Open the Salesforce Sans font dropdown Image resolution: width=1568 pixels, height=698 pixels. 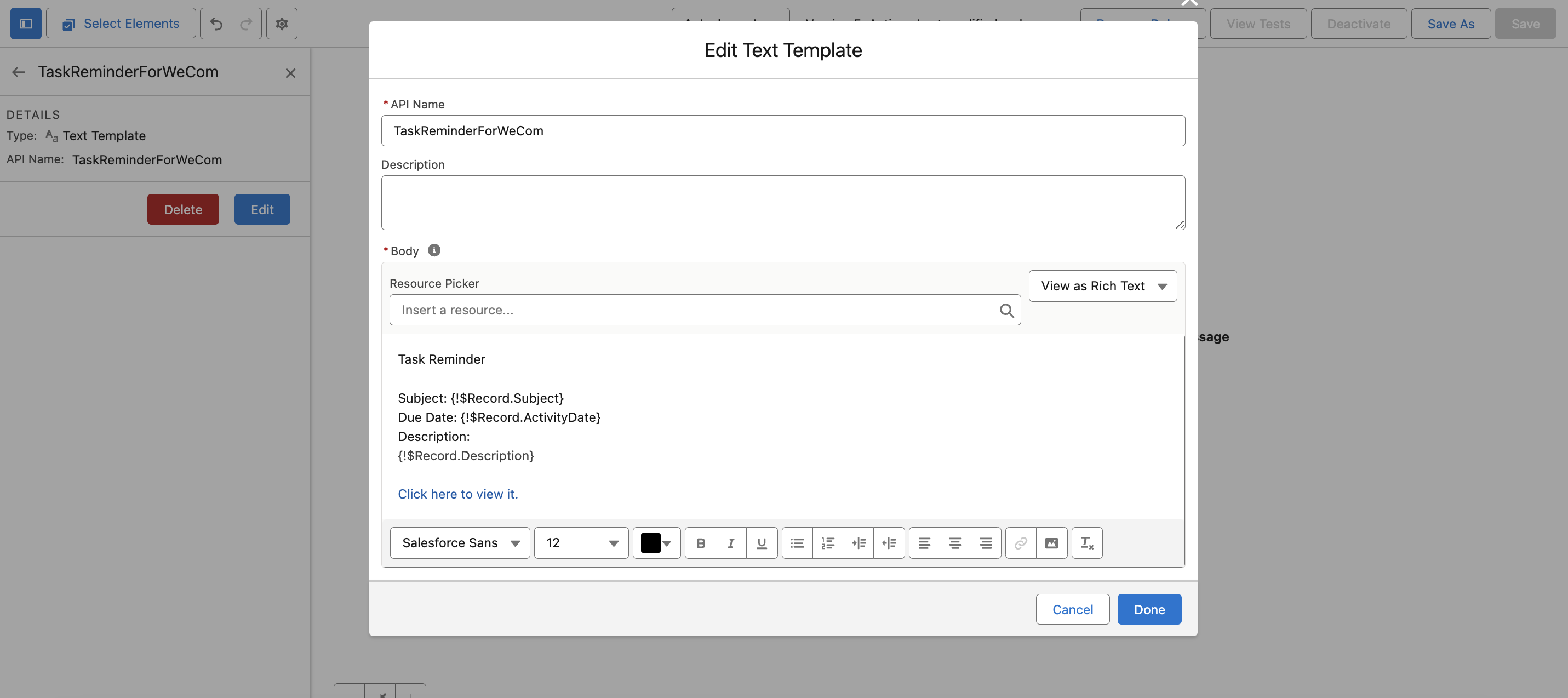pos(460,543)
